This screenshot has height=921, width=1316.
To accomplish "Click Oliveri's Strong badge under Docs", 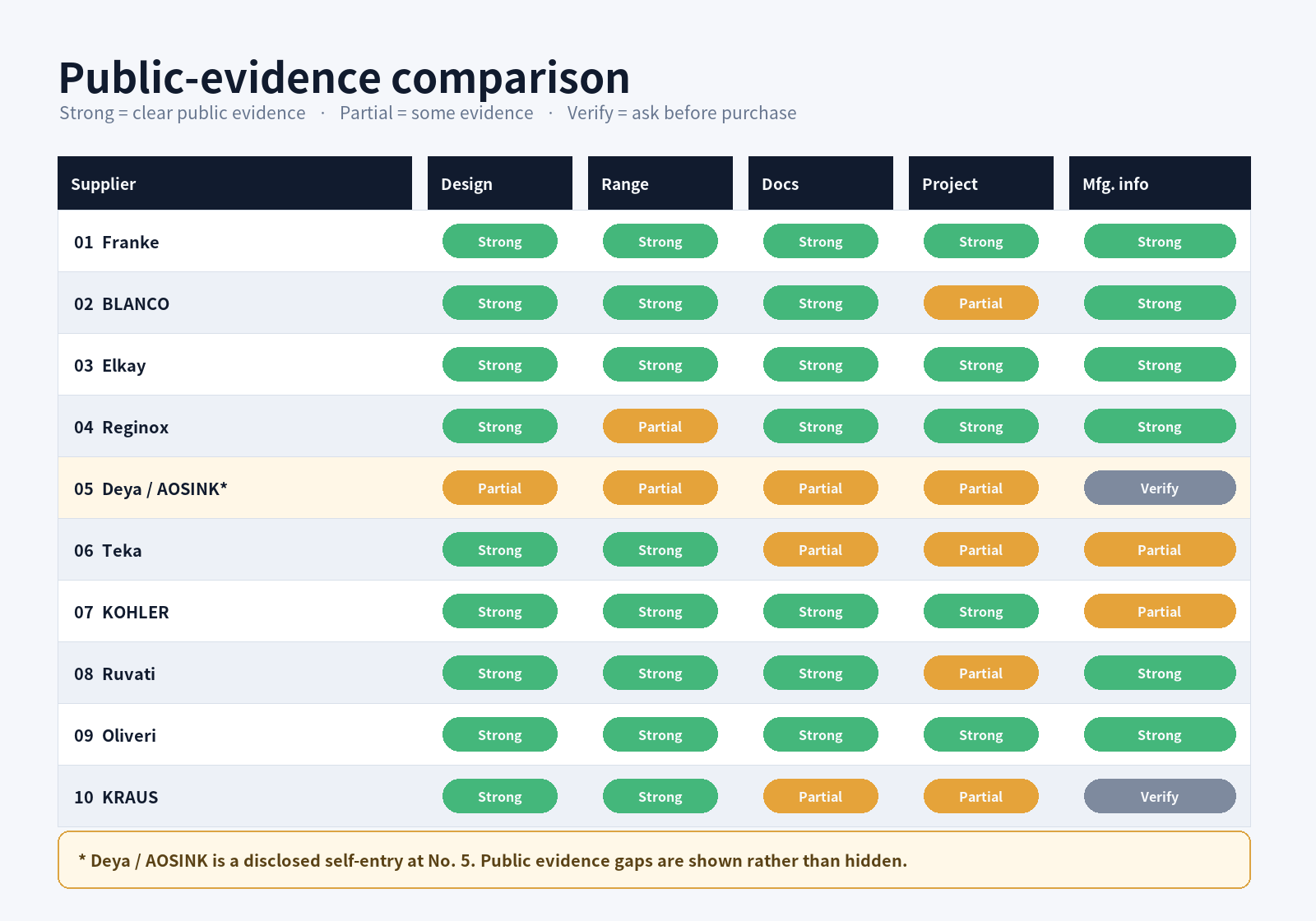I will pyautogui.click(x=821, y=734).
